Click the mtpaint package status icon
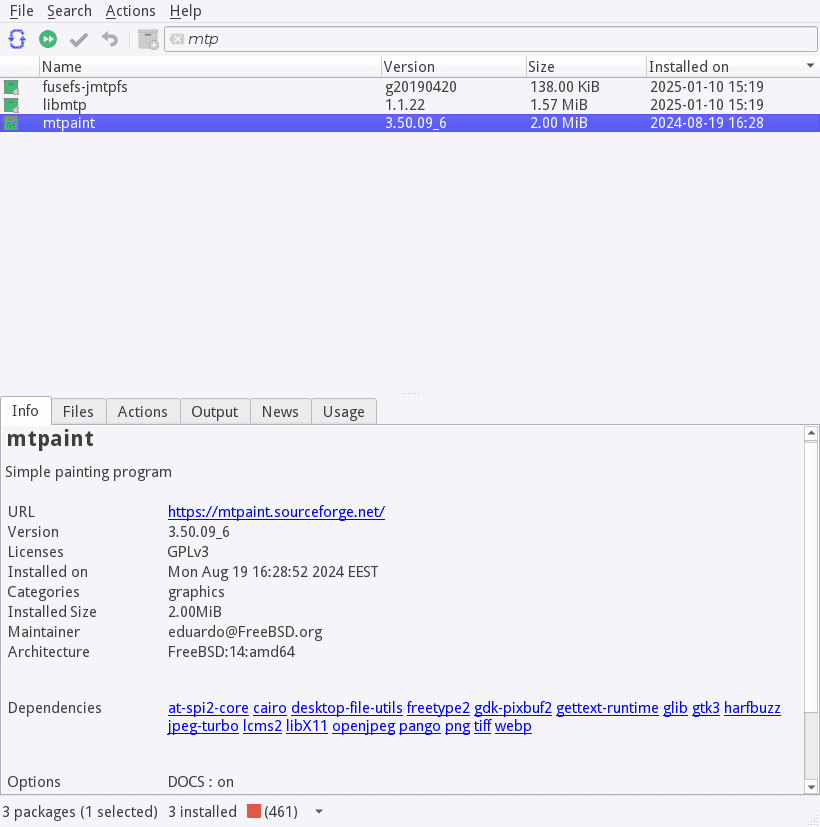Image resolution: width=820 pixels, height=827 pixels. click(11, 123)
